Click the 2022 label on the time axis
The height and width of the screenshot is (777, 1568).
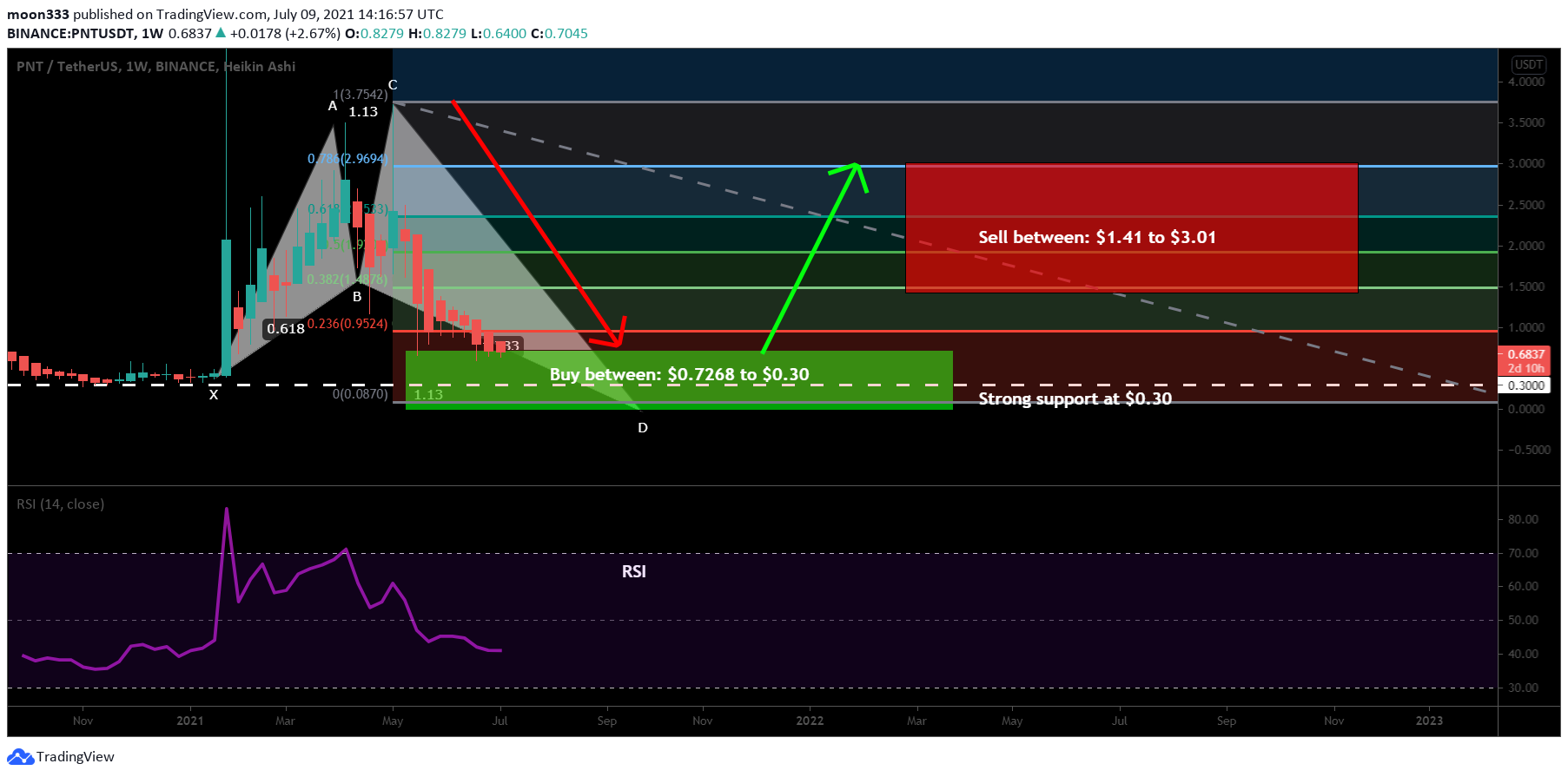810,721
